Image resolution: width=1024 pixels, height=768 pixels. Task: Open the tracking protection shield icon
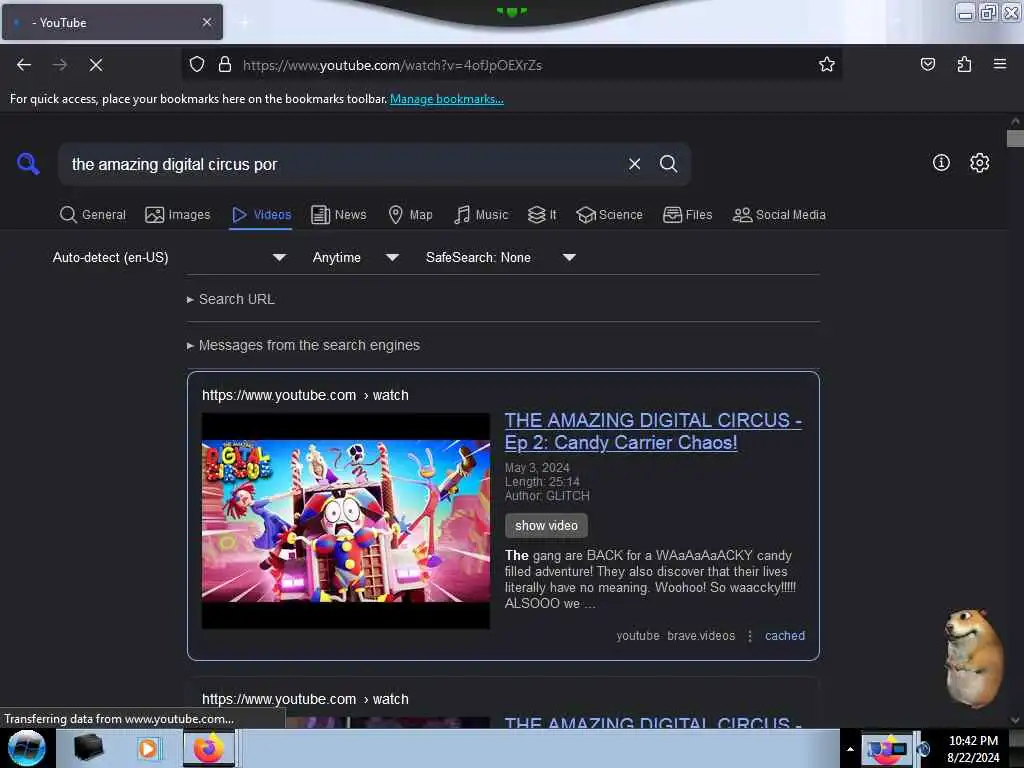[197, 65]
